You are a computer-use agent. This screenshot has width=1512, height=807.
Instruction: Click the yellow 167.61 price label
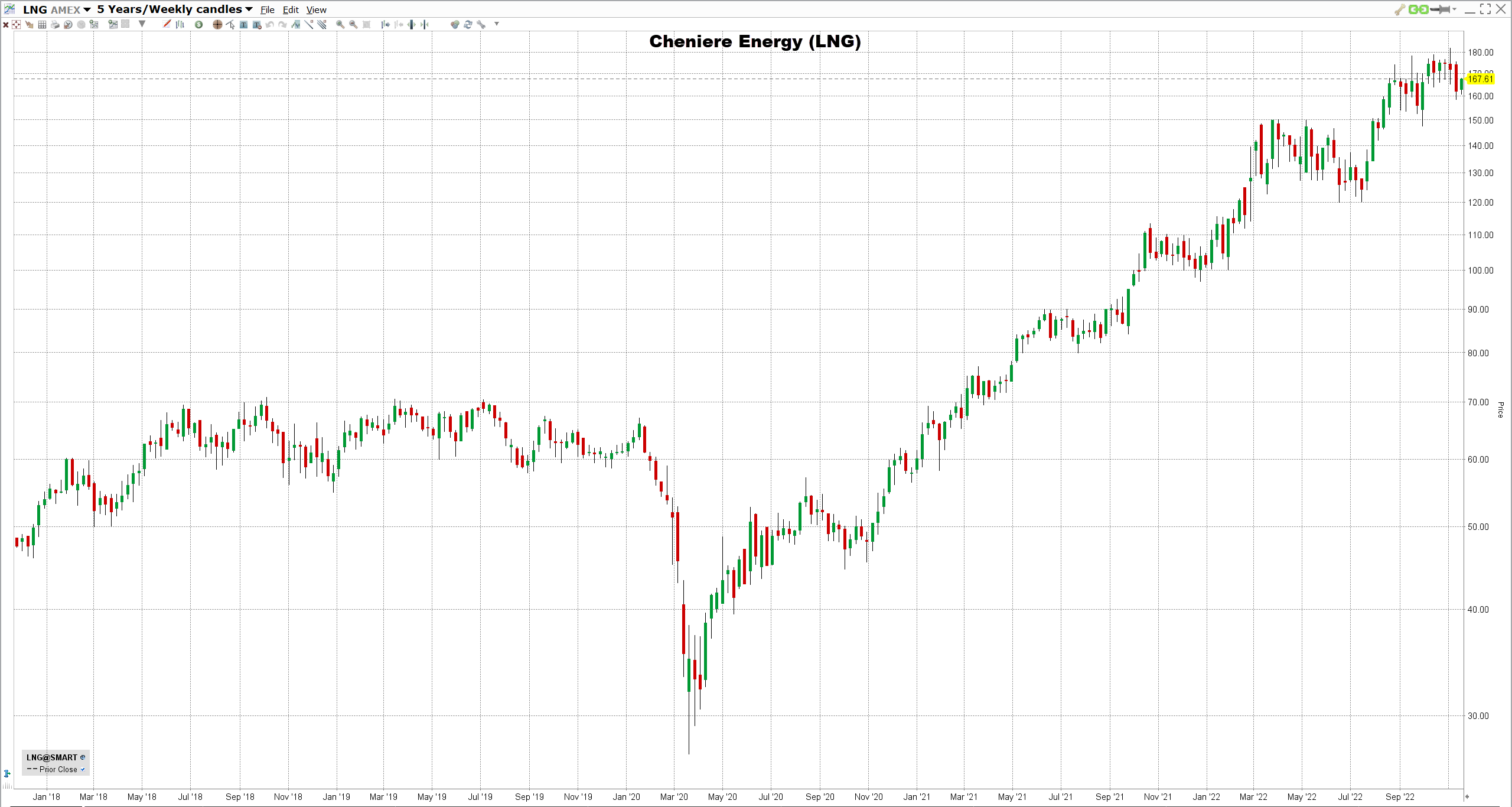[1481, 79]
